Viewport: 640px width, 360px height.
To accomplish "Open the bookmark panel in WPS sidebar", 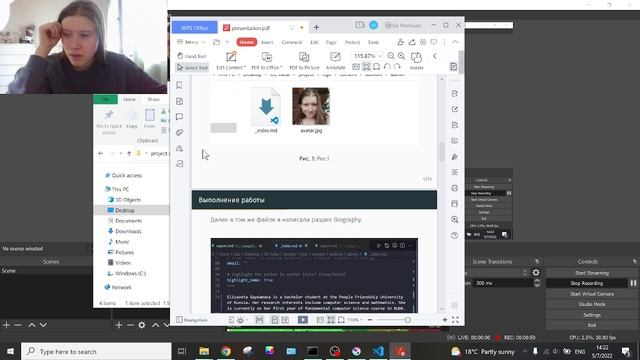I will point(179,85).
